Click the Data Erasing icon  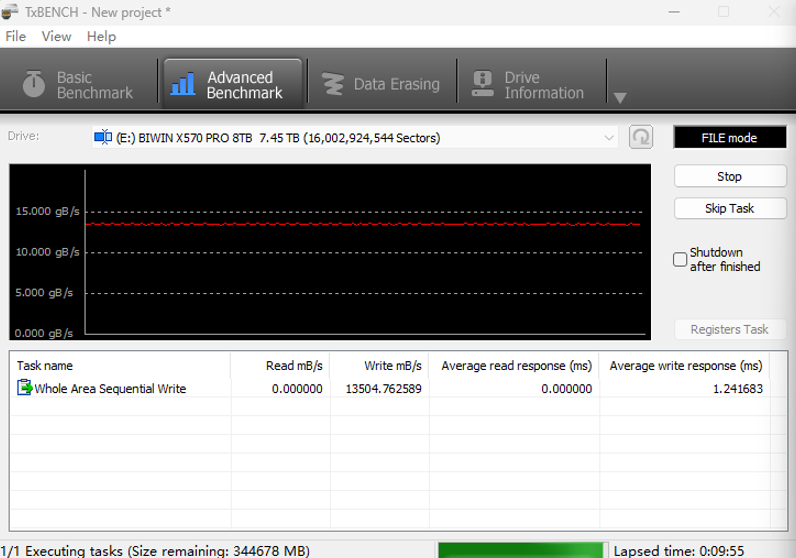(332, 84)
